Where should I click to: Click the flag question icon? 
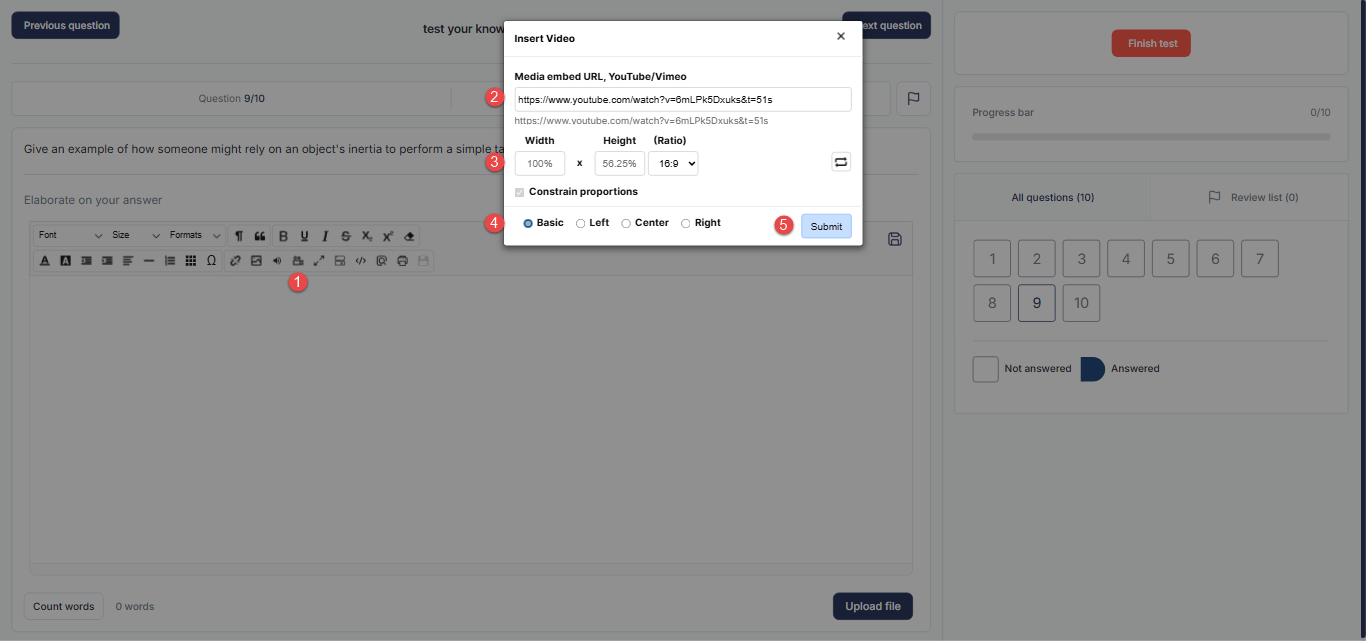click(913, 99)
